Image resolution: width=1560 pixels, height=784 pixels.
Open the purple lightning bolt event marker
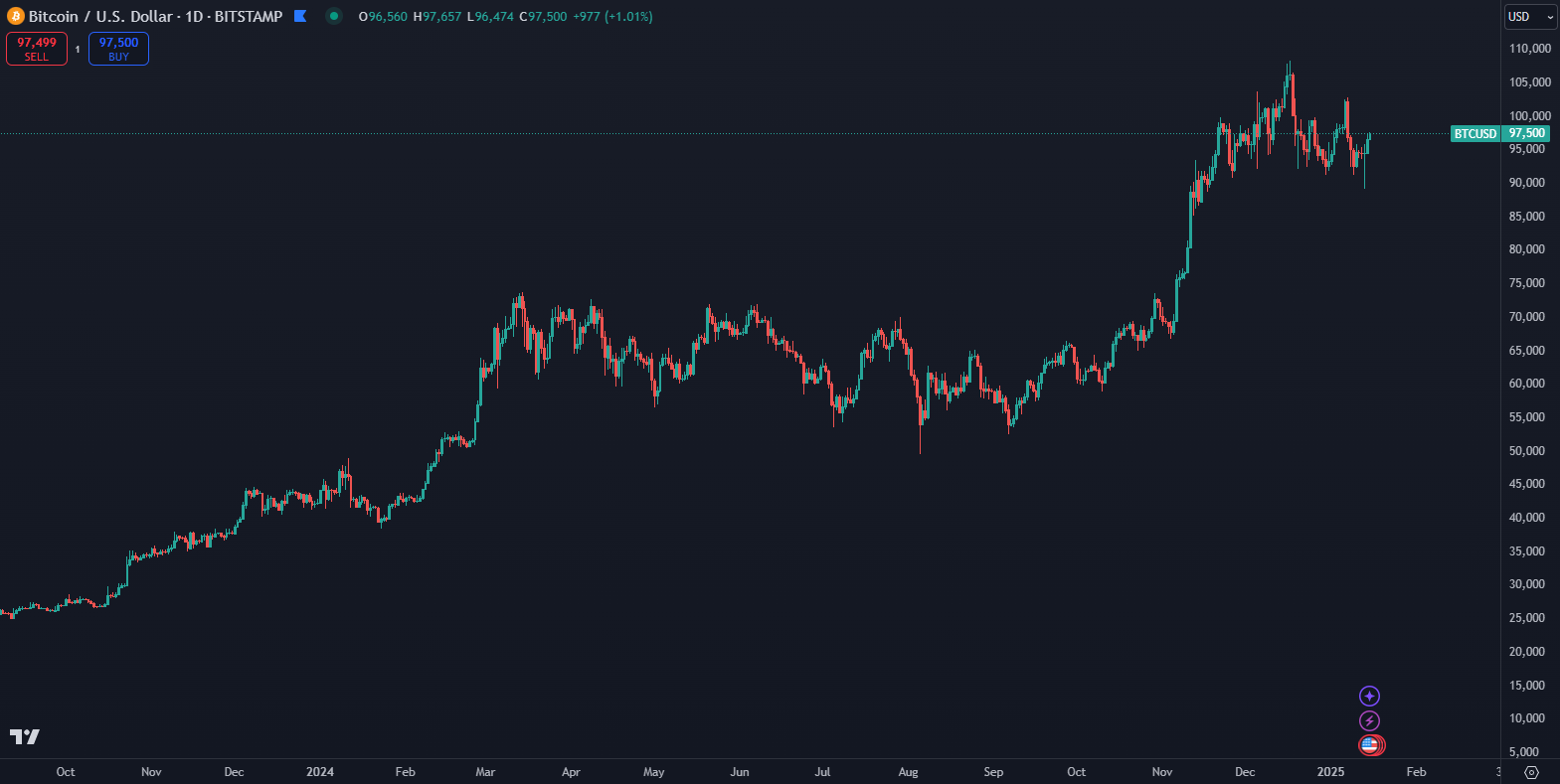click(1369, 721)
